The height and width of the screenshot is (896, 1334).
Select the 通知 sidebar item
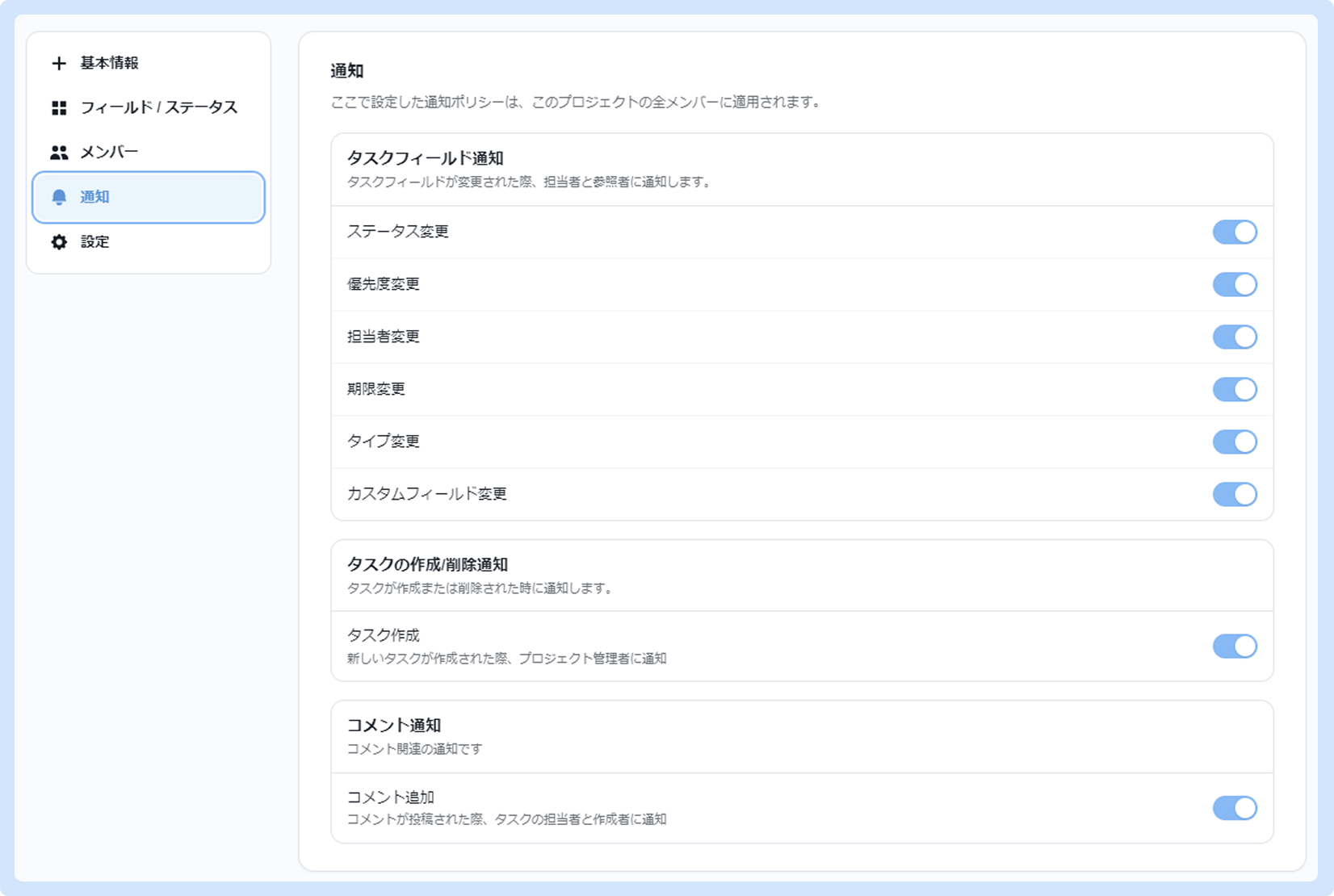coord(149,197)
